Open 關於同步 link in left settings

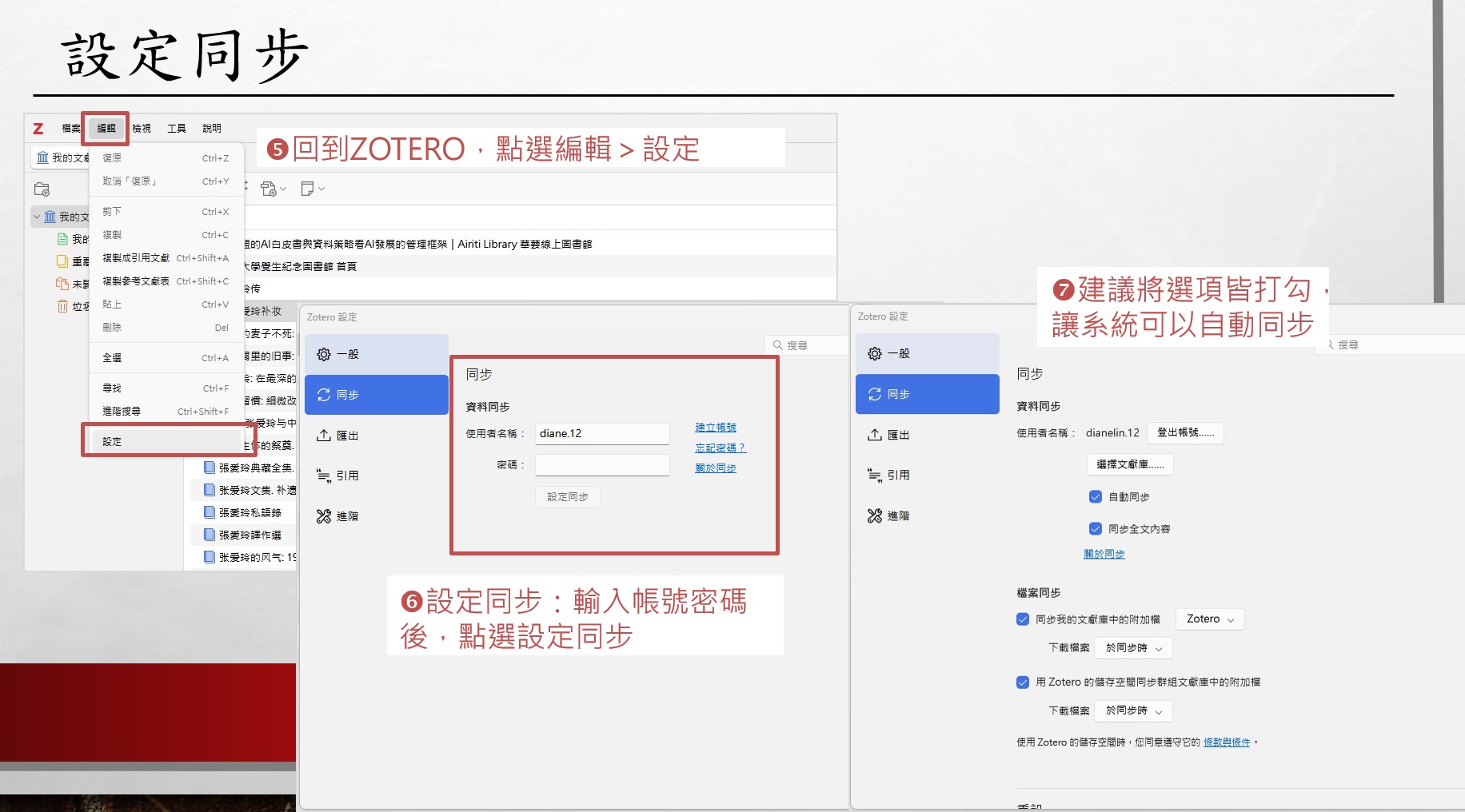pyautogui.click(x=716, y=468)
